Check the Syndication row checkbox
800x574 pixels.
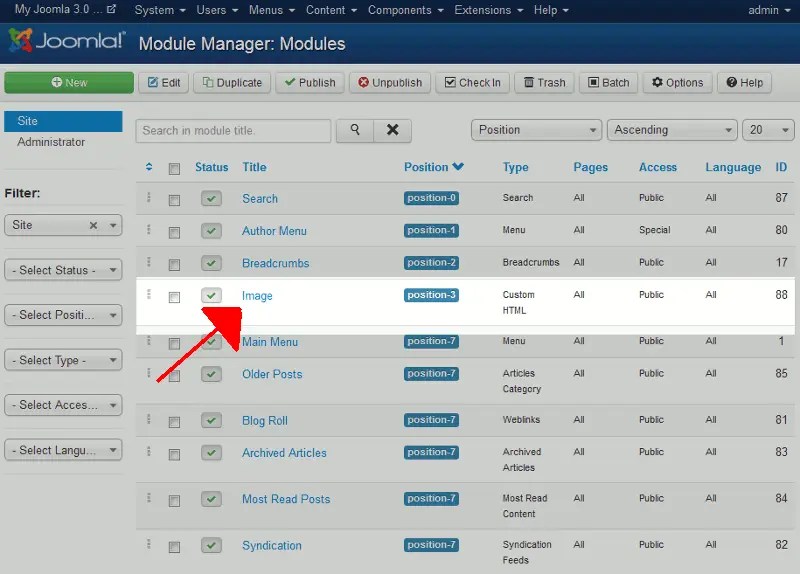pyautogui.click(x=174, y=547)
